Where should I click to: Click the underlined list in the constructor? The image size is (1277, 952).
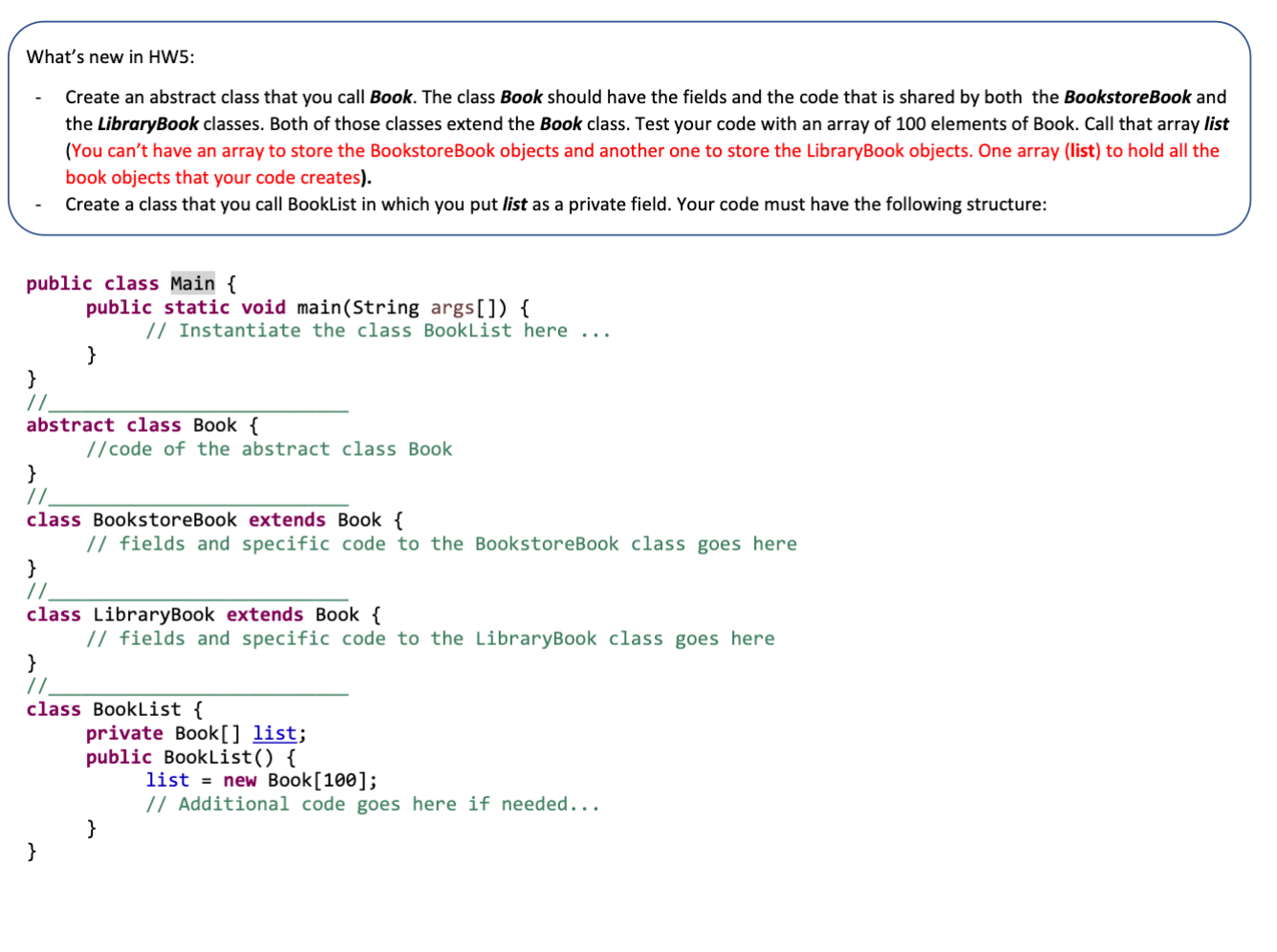167,780
